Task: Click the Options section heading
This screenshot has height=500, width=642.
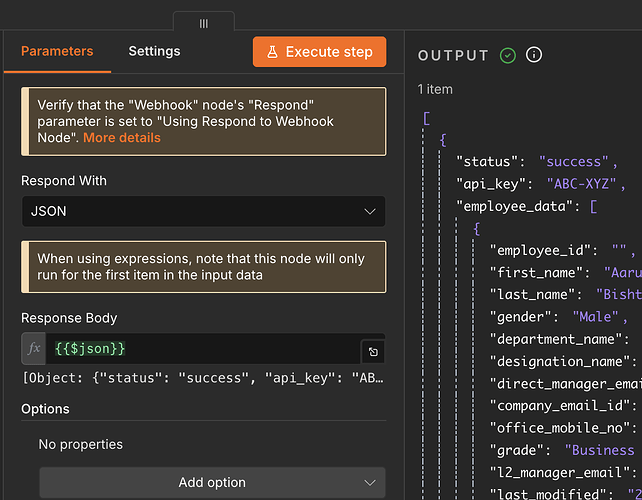Action: [x=45, y=409]
